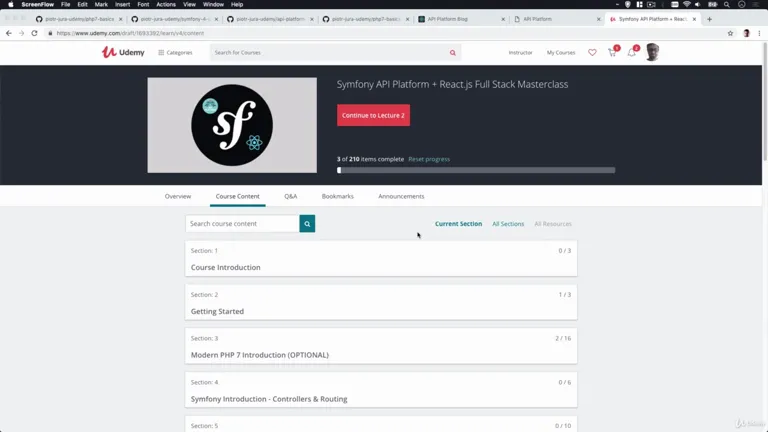Switch to the API Platform Blog tab
Screen dimensions: 768x432
coord(460,19)
